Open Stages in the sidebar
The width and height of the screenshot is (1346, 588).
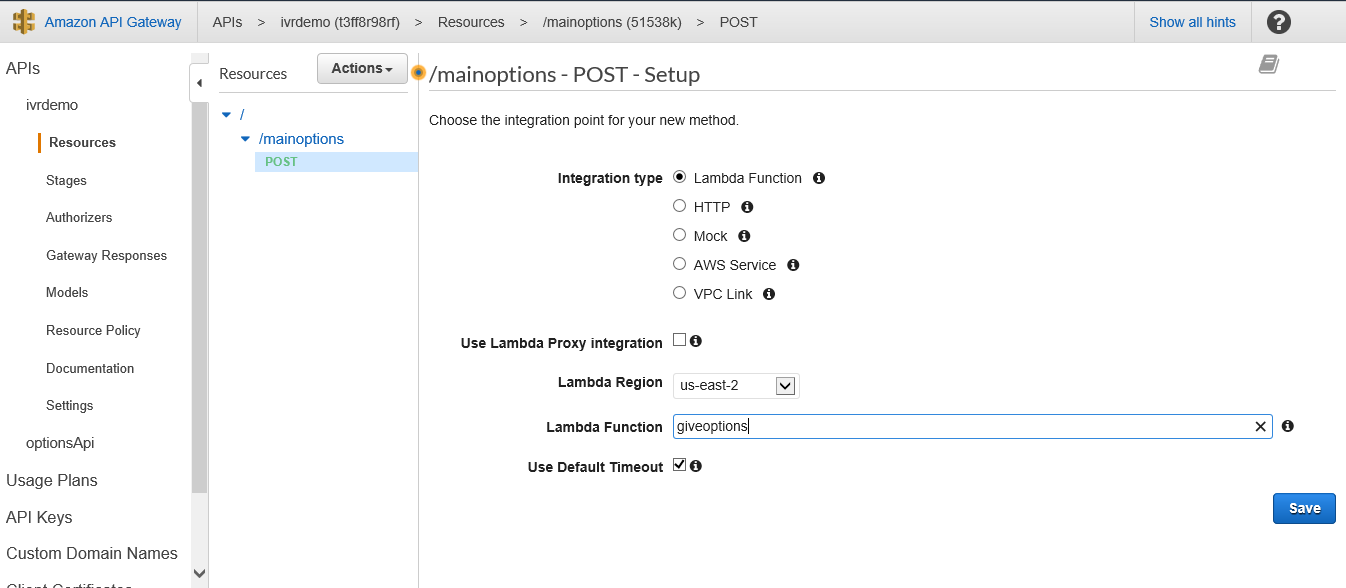click(66, 181)
